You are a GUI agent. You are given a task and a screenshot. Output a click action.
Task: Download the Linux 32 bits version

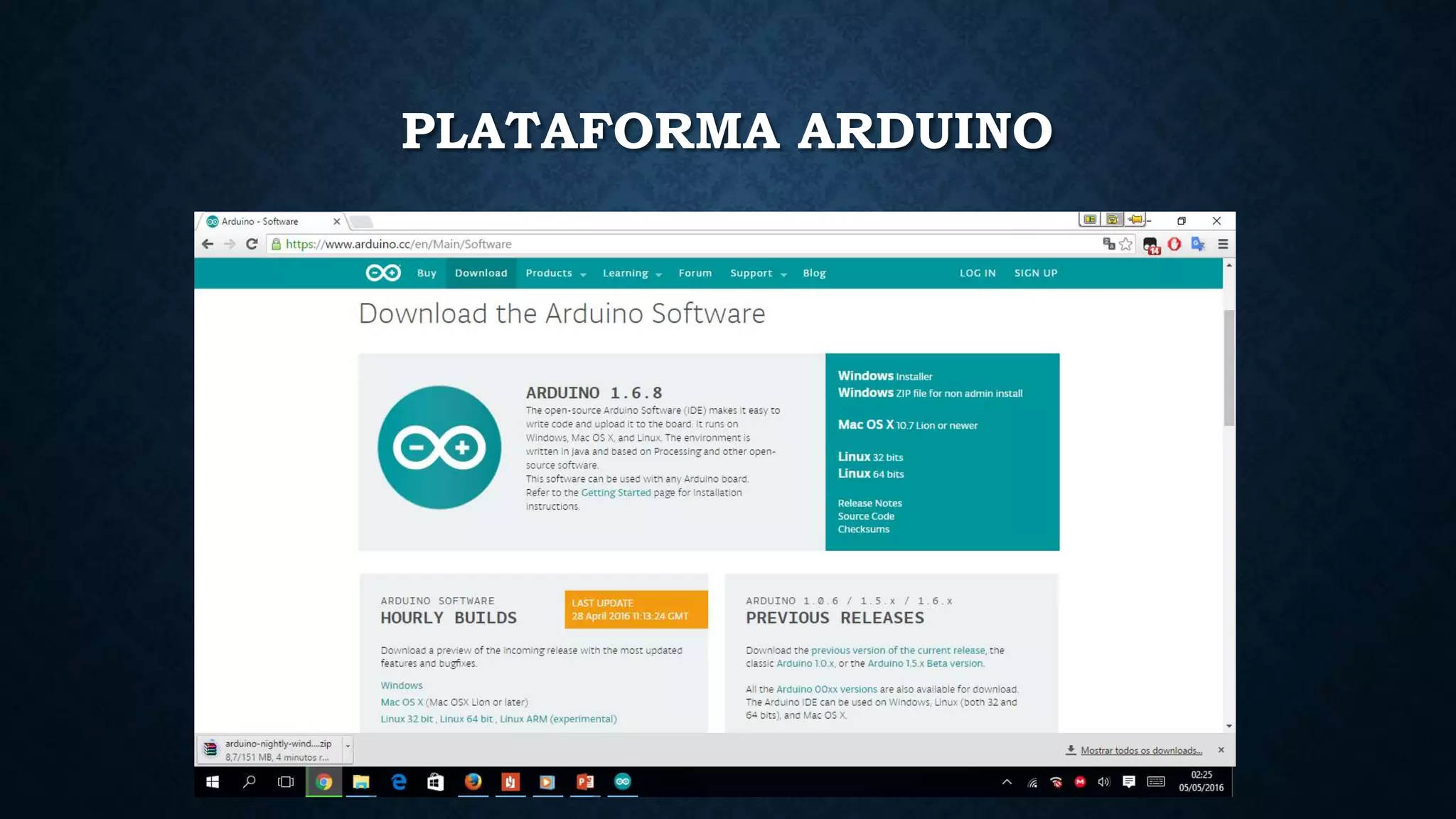click(870, 456)
